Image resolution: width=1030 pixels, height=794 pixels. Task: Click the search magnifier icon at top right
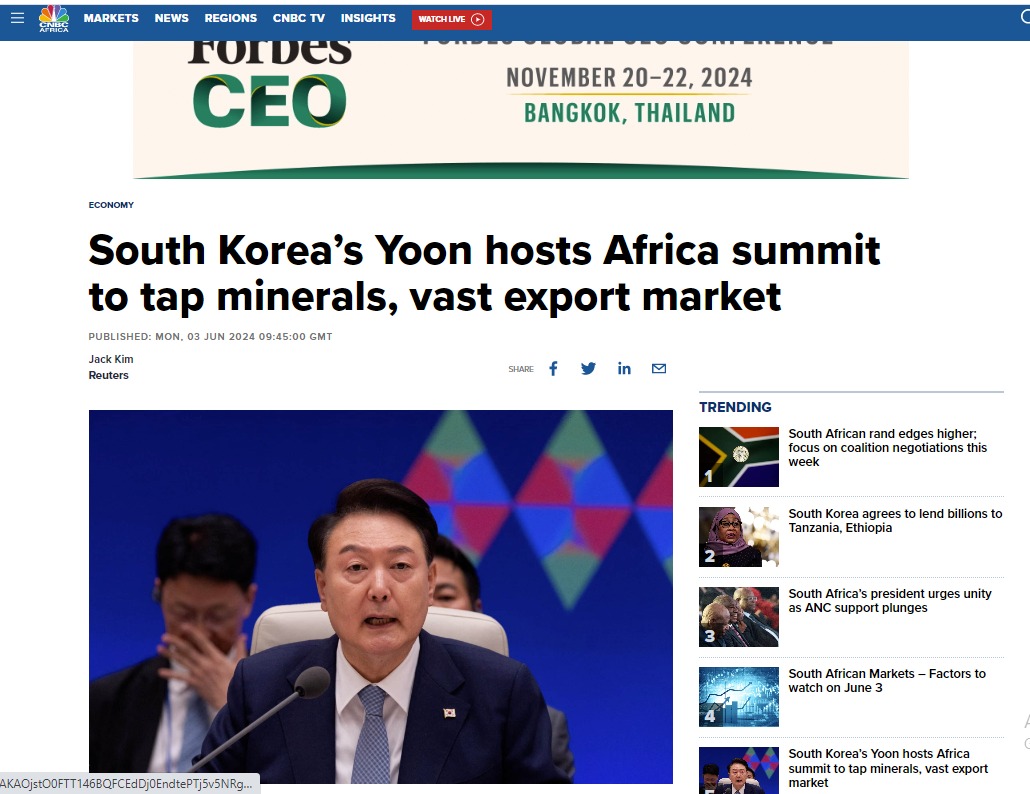(1025, 18)
